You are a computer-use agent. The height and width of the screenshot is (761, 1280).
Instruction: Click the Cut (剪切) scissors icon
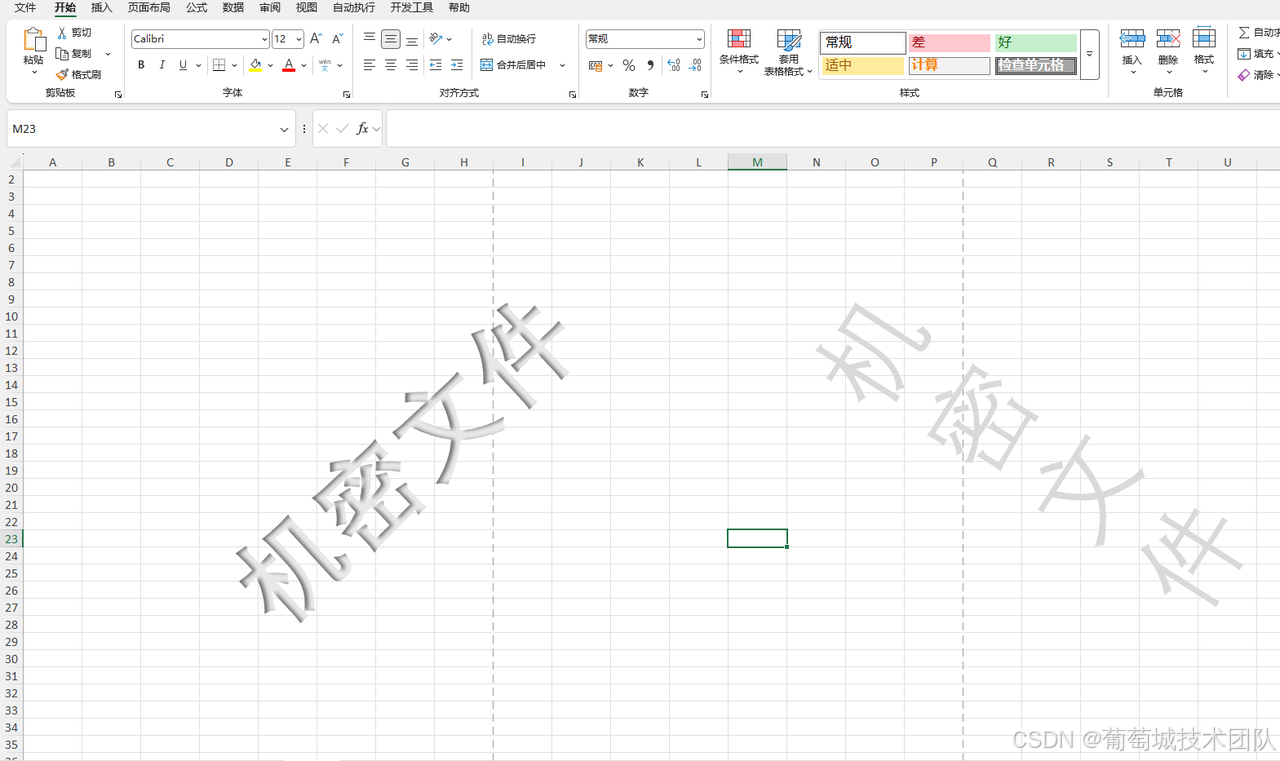[62, 33]
